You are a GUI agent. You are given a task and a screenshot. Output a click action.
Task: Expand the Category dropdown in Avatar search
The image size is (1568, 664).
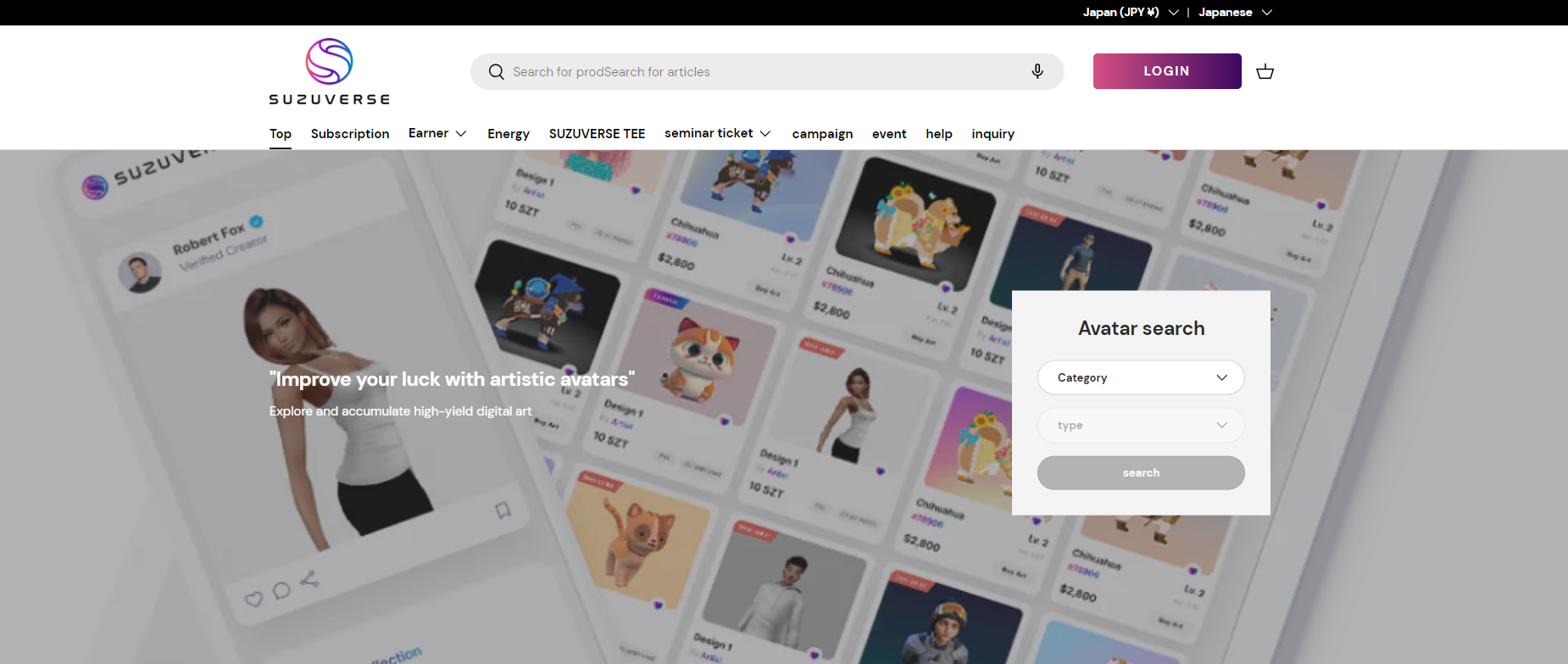pyautogui.click(x=1141, y=377)
